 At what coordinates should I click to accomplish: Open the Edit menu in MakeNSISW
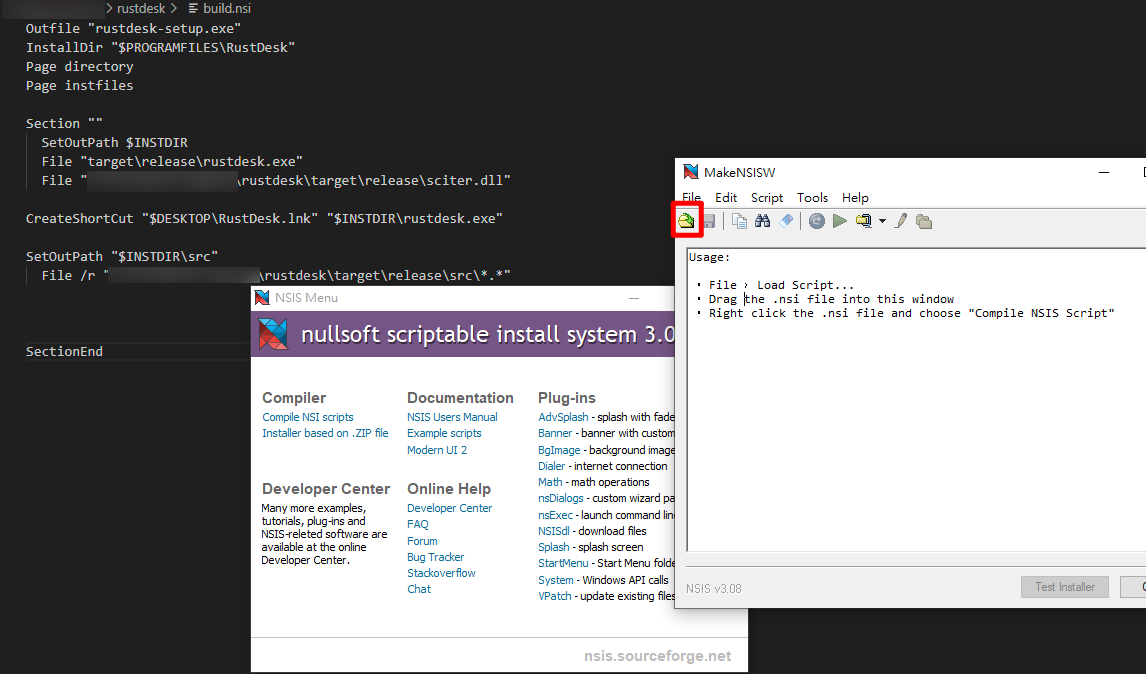pos(726,197)
